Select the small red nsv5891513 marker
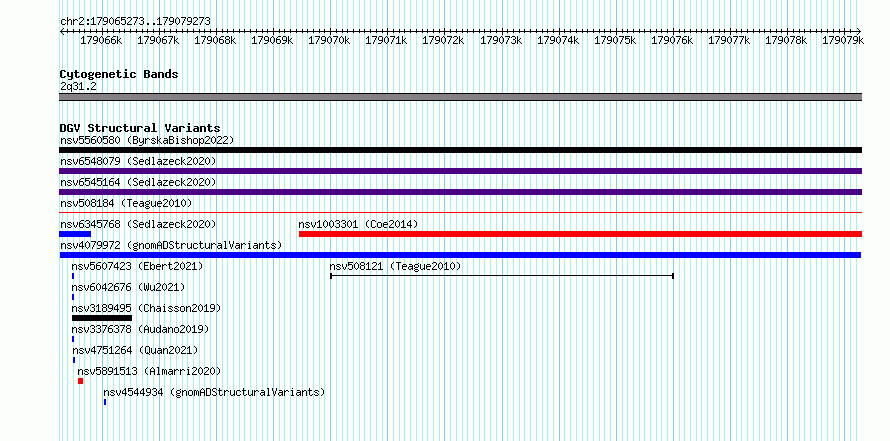The height and width of the screenshot is (441, 890). [x=81, y=381]
